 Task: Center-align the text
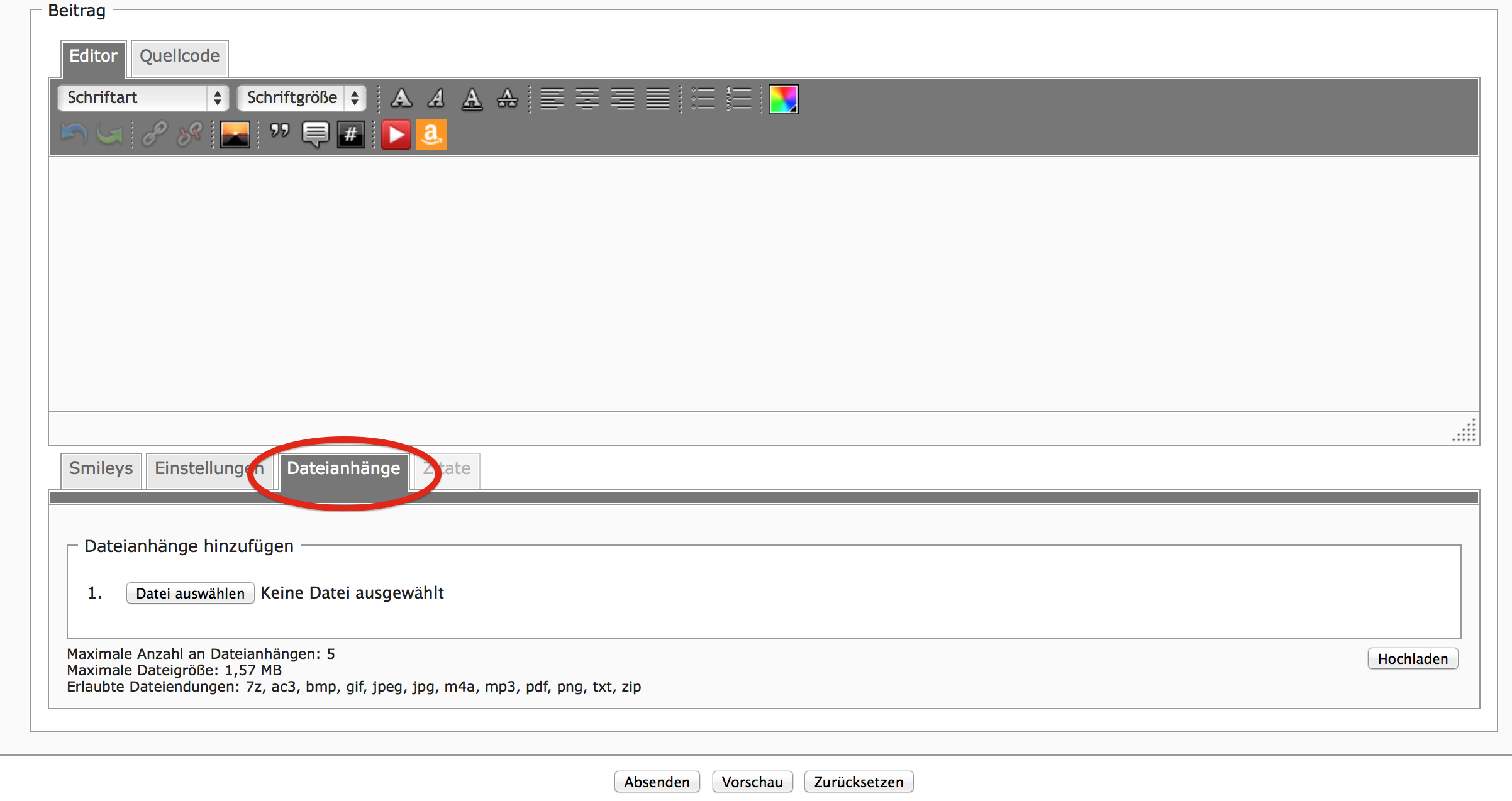click(587, 99)
